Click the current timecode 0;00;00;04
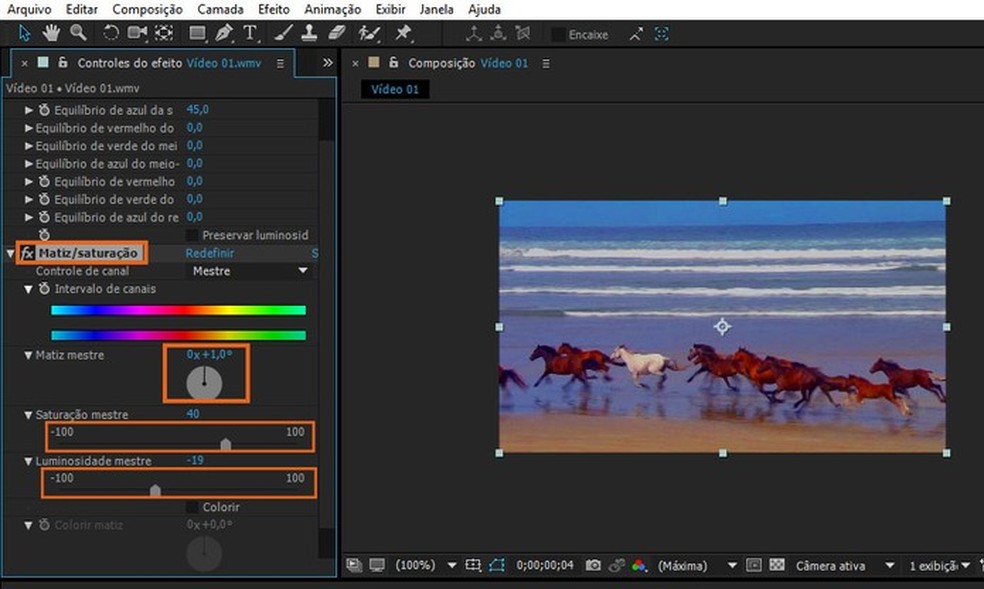The width and height of the screenshot is (984, 589). tap(544, 565)
